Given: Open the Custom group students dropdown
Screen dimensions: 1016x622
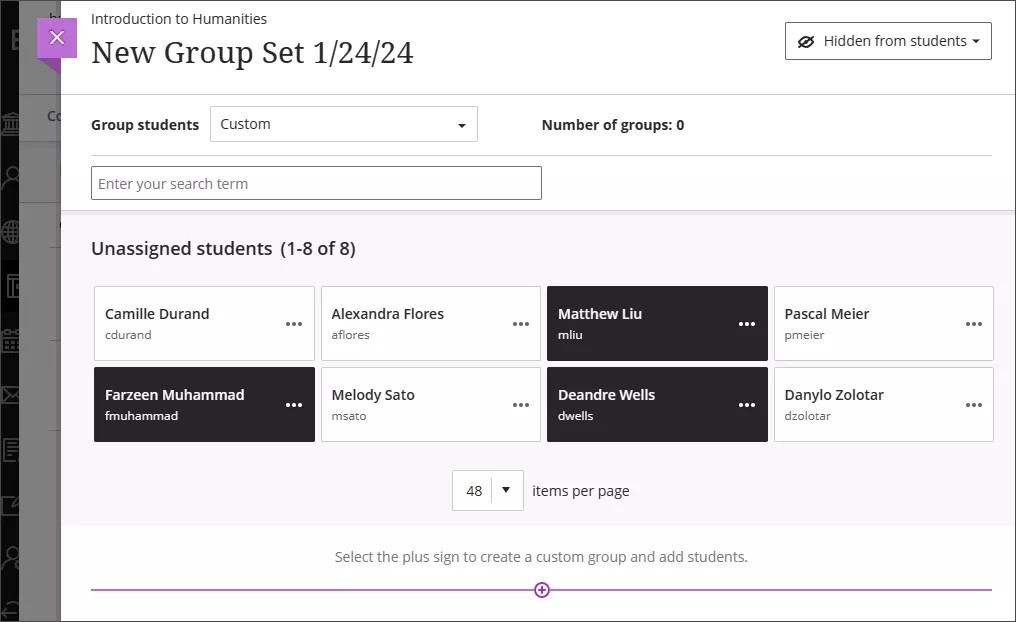Looking at the screenshot, I should [343, 124].
